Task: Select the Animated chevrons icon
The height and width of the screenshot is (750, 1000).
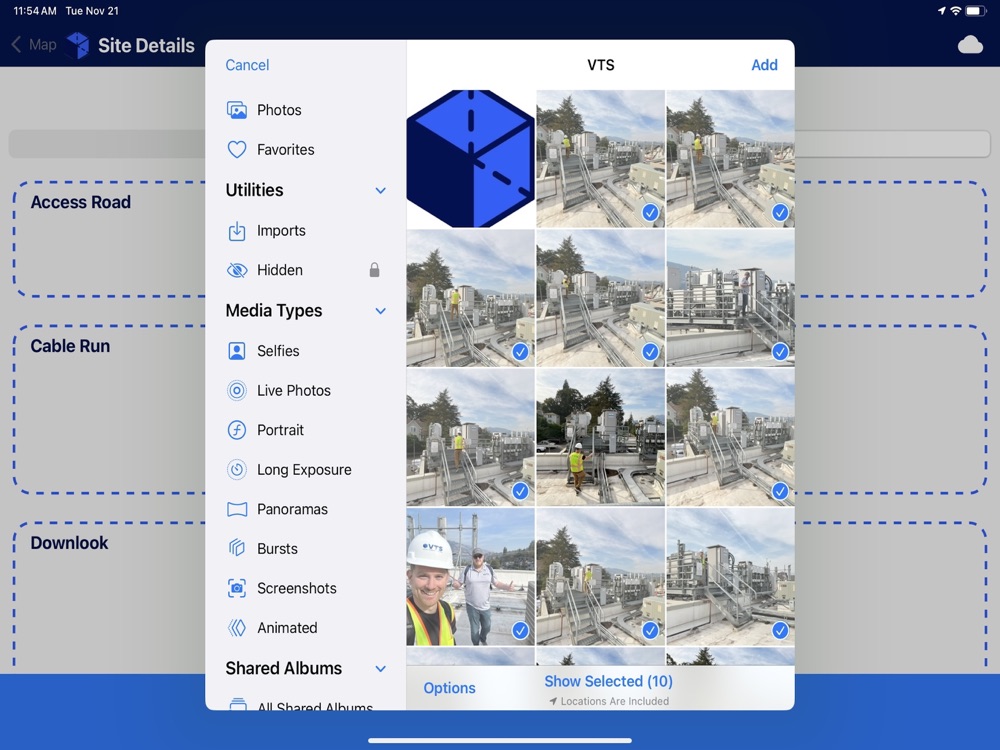Action: point(237,628)
